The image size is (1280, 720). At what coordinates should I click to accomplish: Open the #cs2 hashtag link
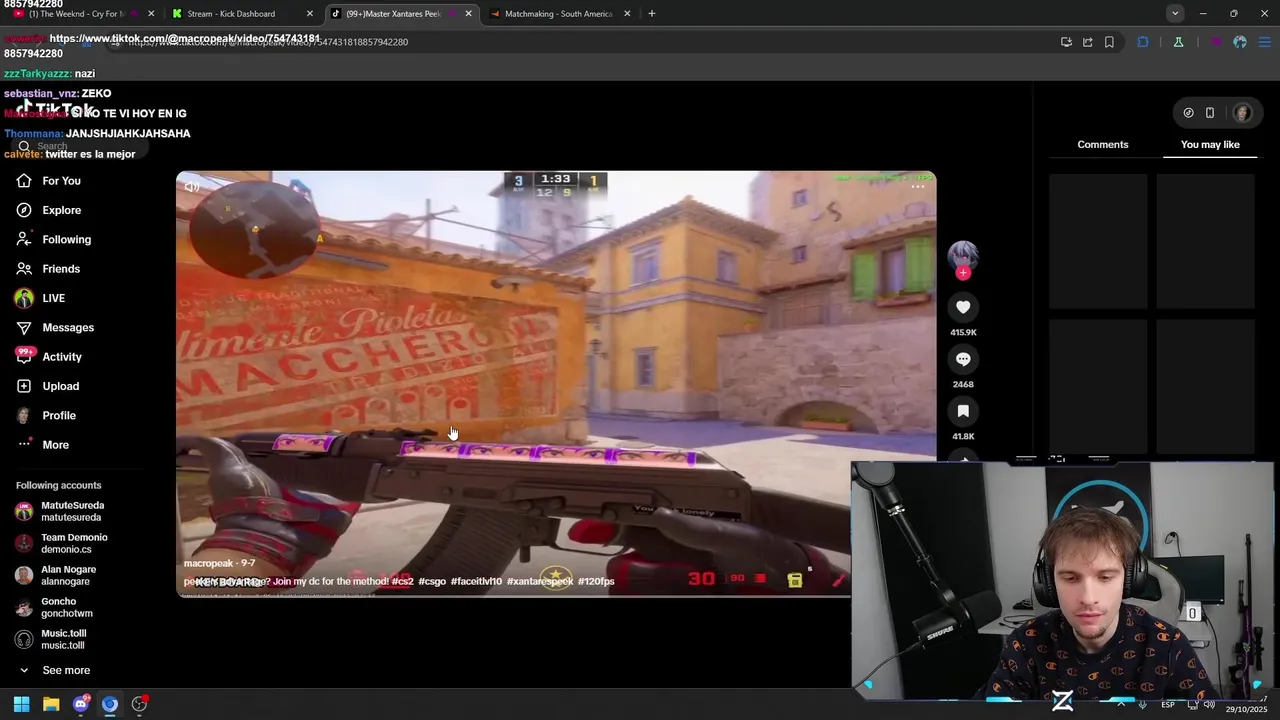(x=402, y=581)
